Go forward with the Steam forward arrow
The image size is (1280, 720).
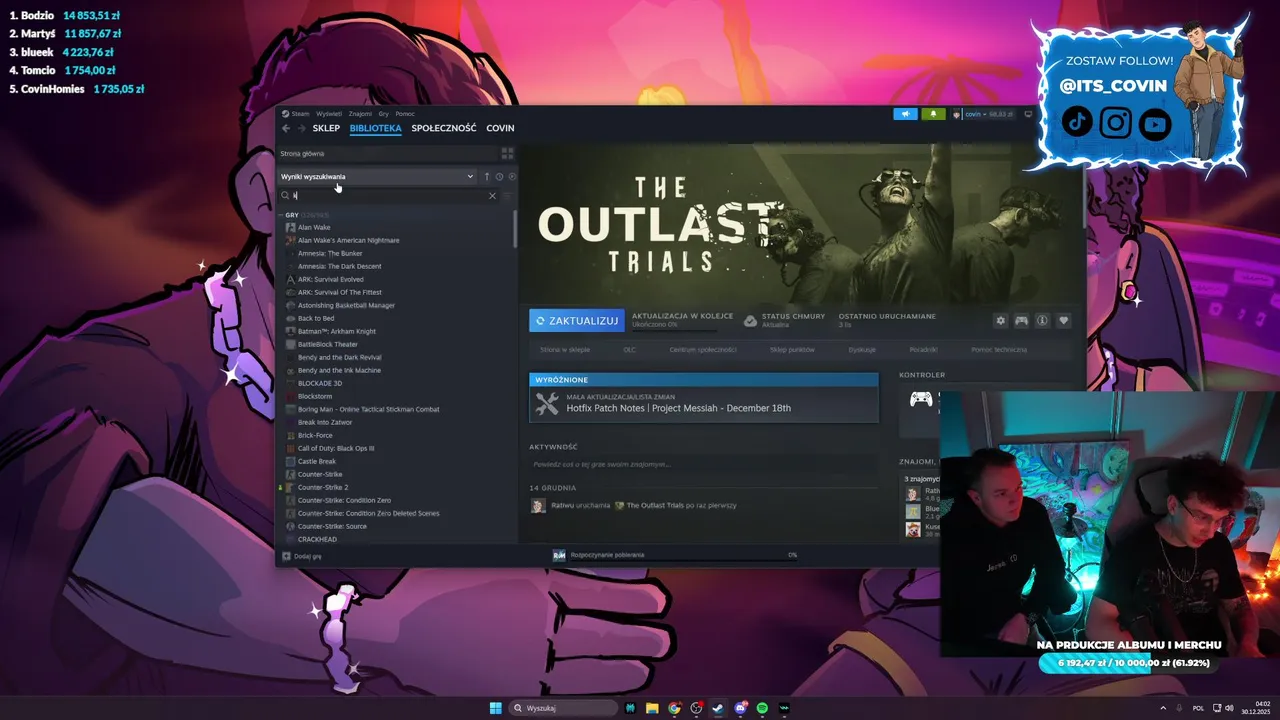[301, 128]
